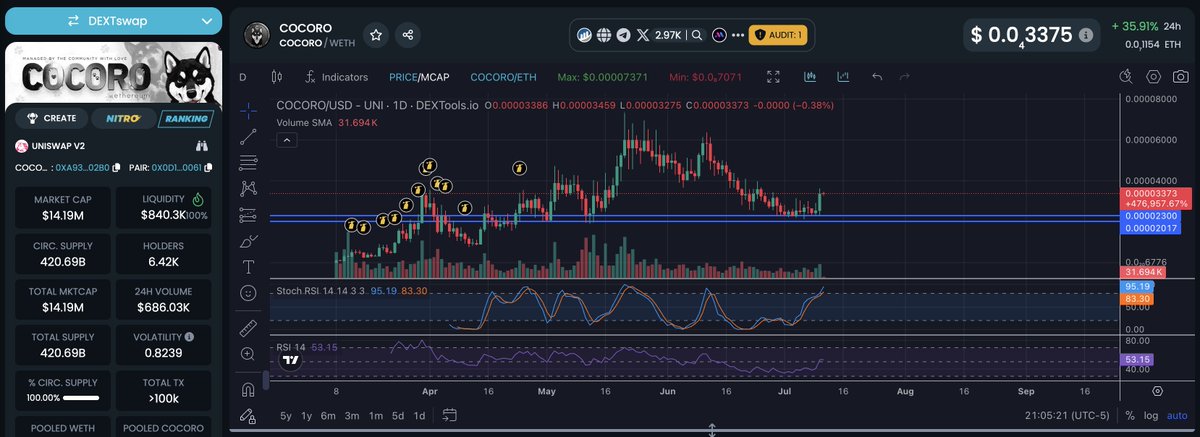Redo the last chart action
The width and height of the screenshot is (1200, 437).
point(905,77)
